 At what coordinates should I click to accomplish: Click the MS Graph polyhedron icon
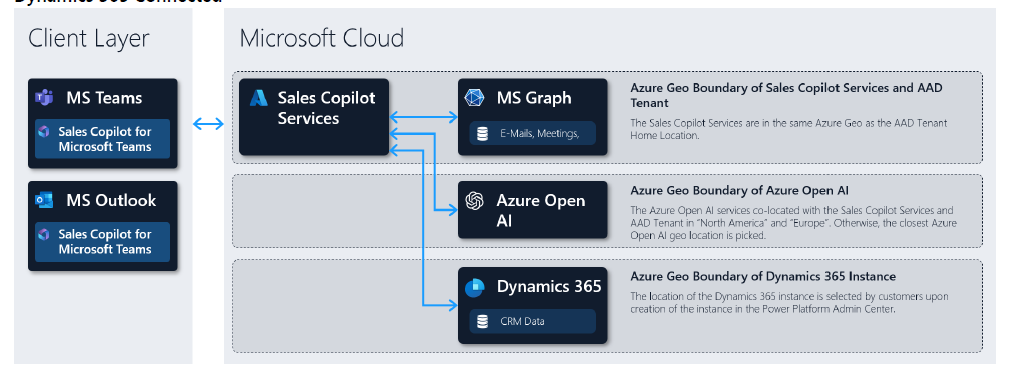click(x=475, y=97)
